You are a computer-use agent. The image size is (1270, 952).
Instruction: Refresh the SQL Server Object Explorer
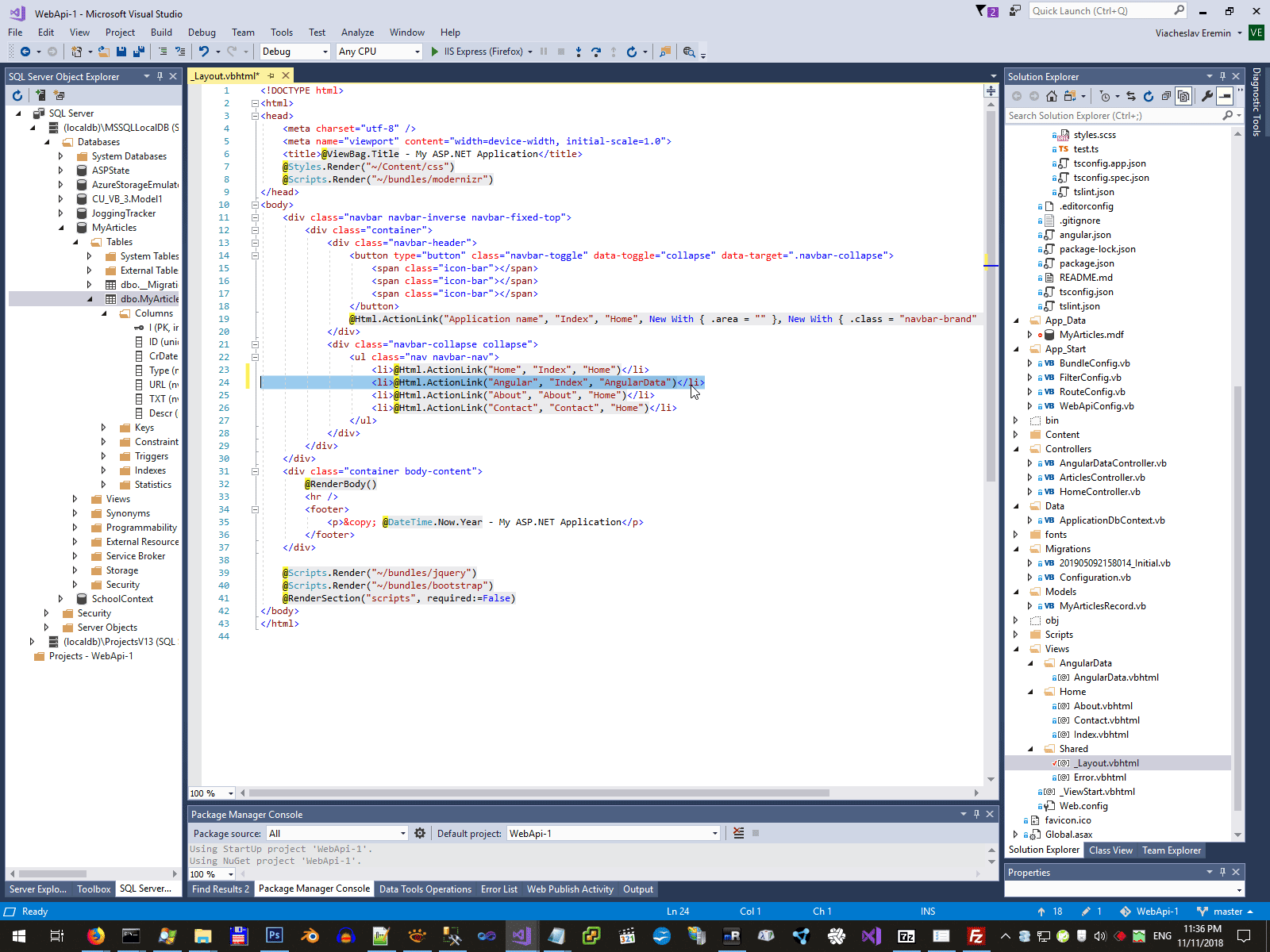[17, 95]
